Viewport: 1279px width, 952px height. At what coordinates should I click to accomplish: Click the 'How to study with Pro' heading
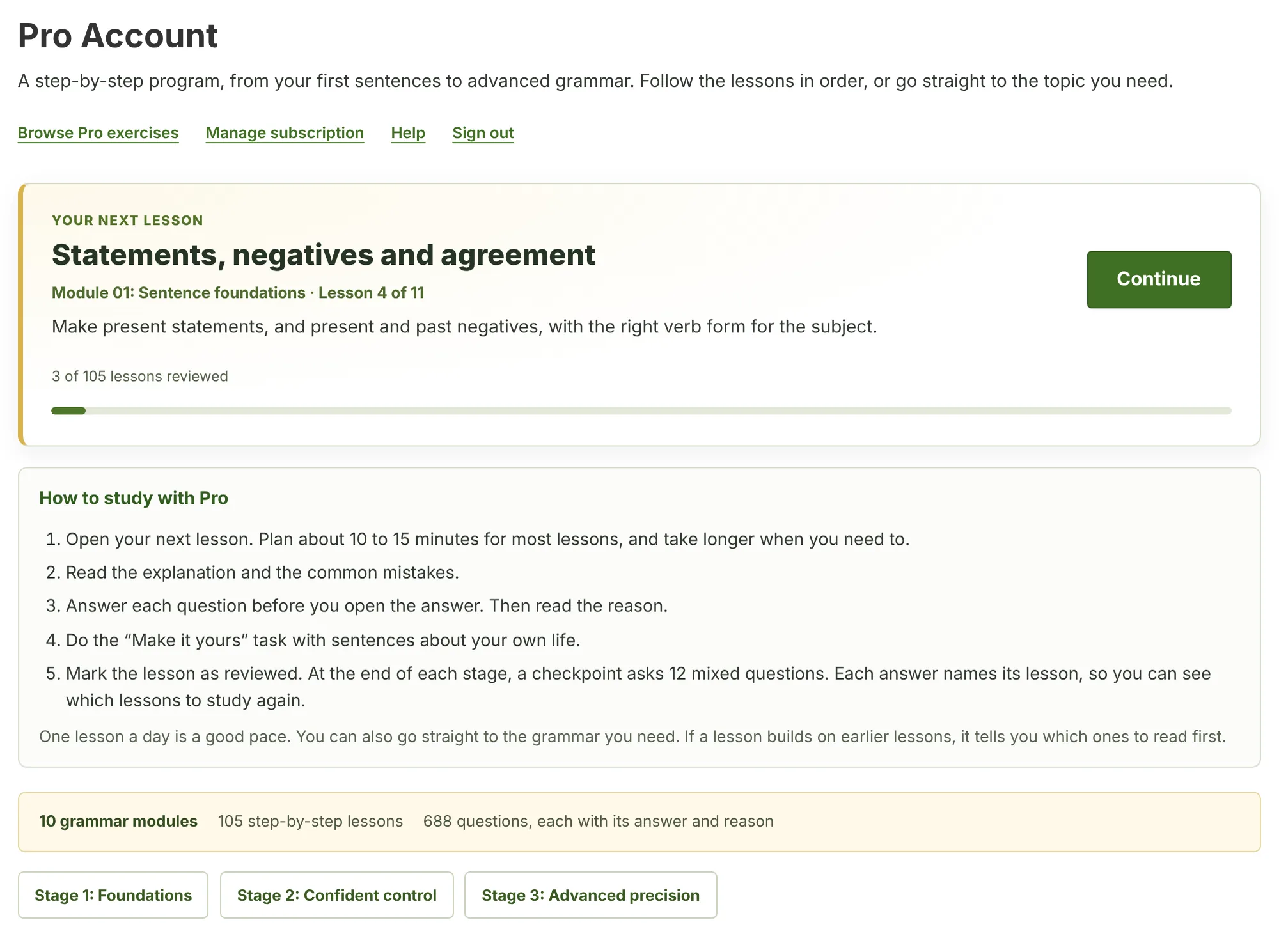134,498
